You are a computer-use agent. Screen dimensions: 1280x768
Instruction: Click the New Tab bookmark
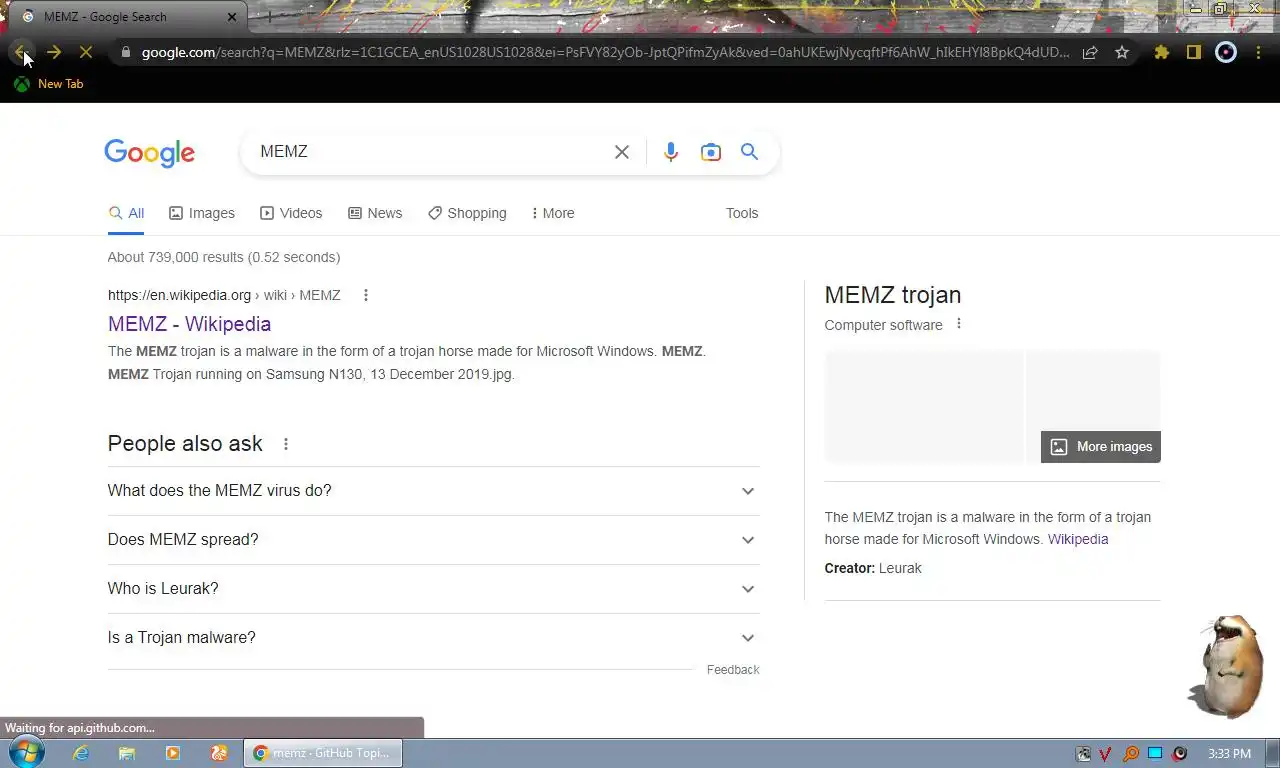click(48, 84)
